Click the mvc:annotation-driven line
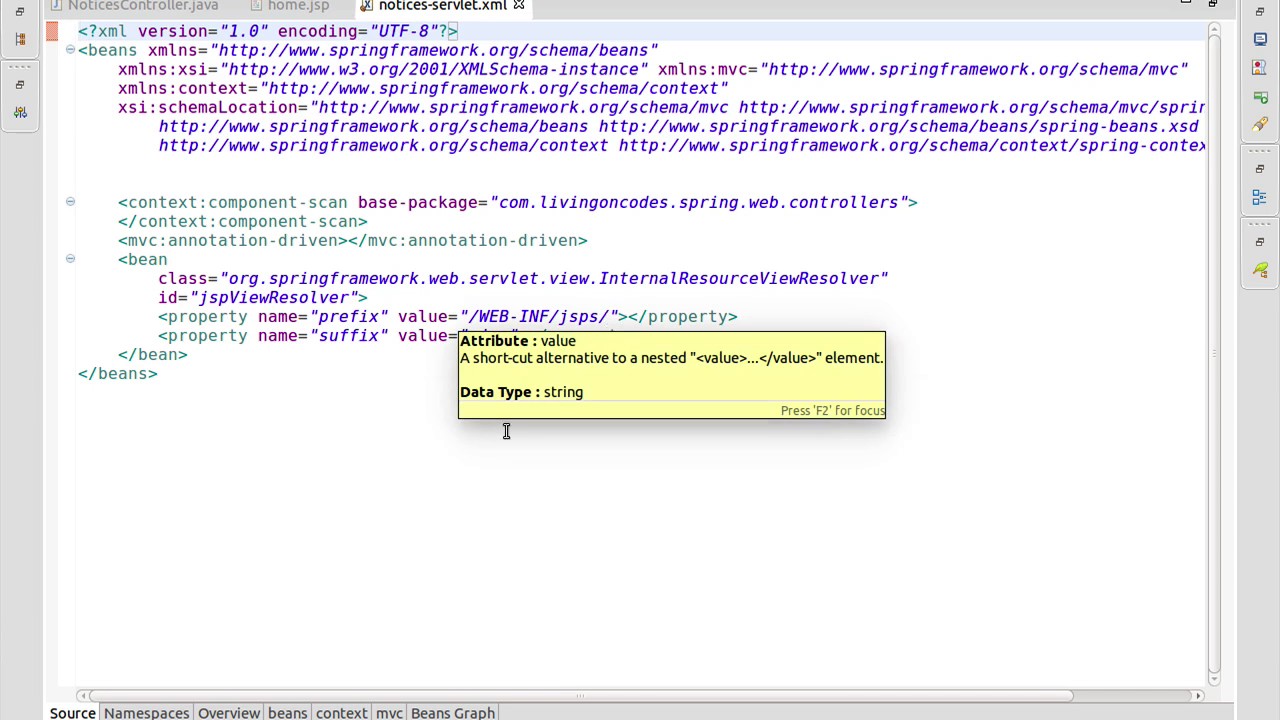 click(353, 240)
